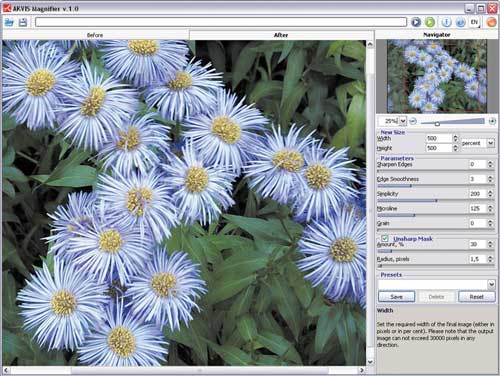Click the horizontal scroll-left arrow
The image size is (500, 376).
tap(6, 370)
